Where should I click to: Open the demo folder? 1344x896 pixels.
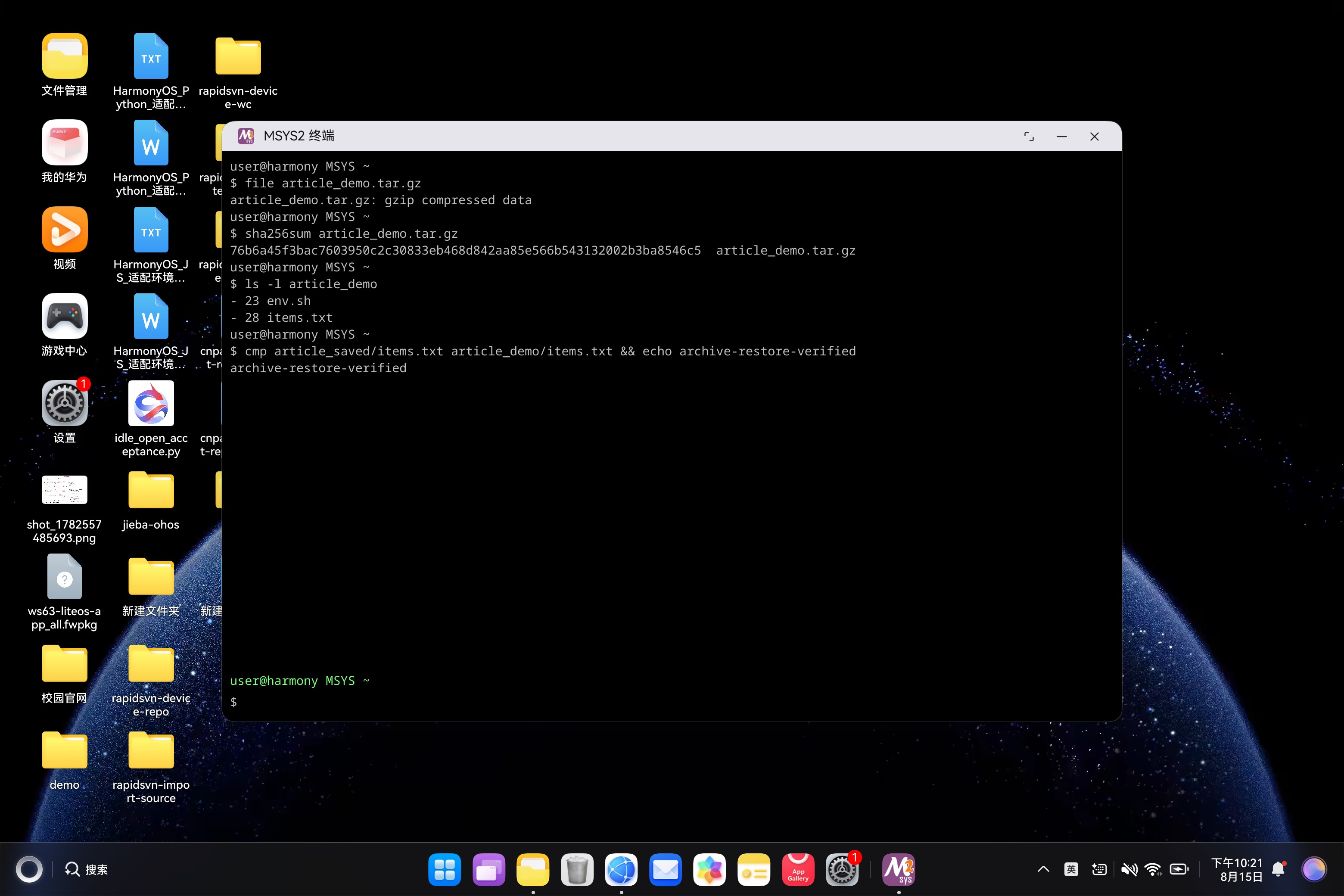click(65, 750)
